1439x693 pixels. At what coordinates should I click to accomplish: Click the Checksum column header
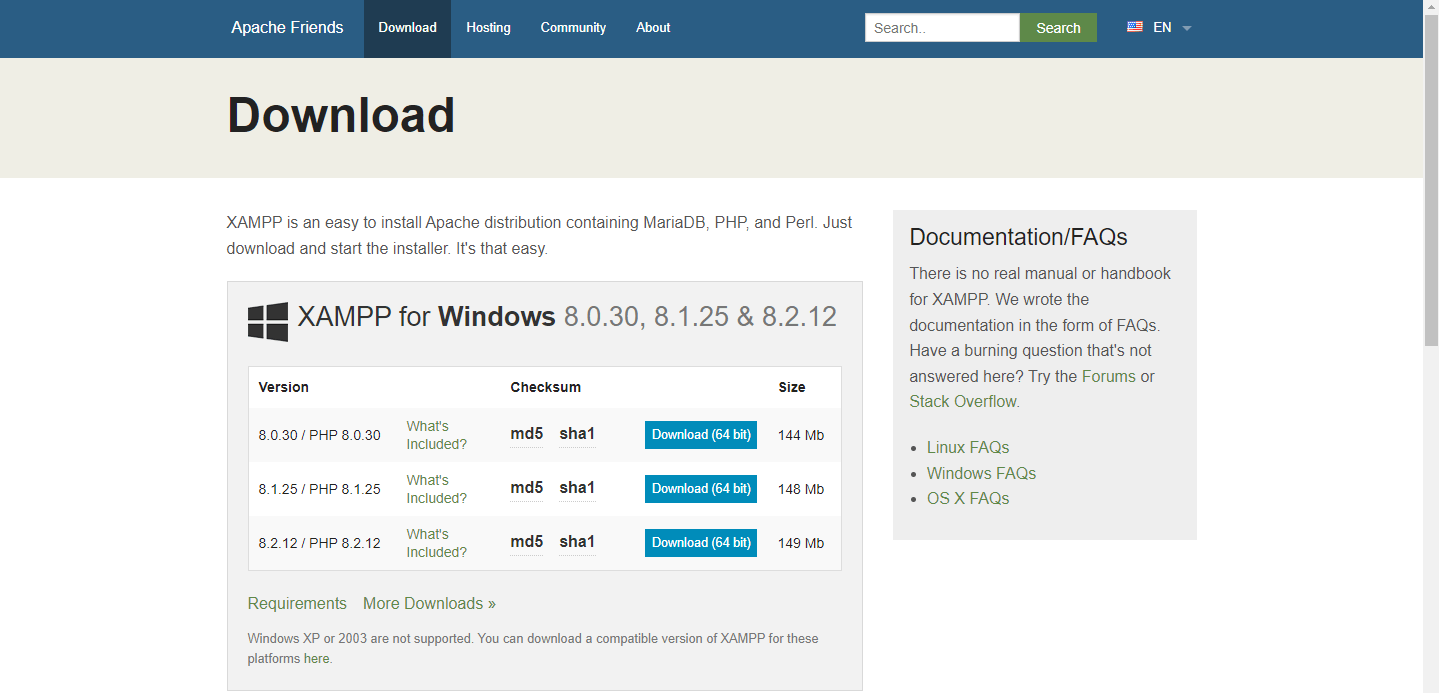545,387
